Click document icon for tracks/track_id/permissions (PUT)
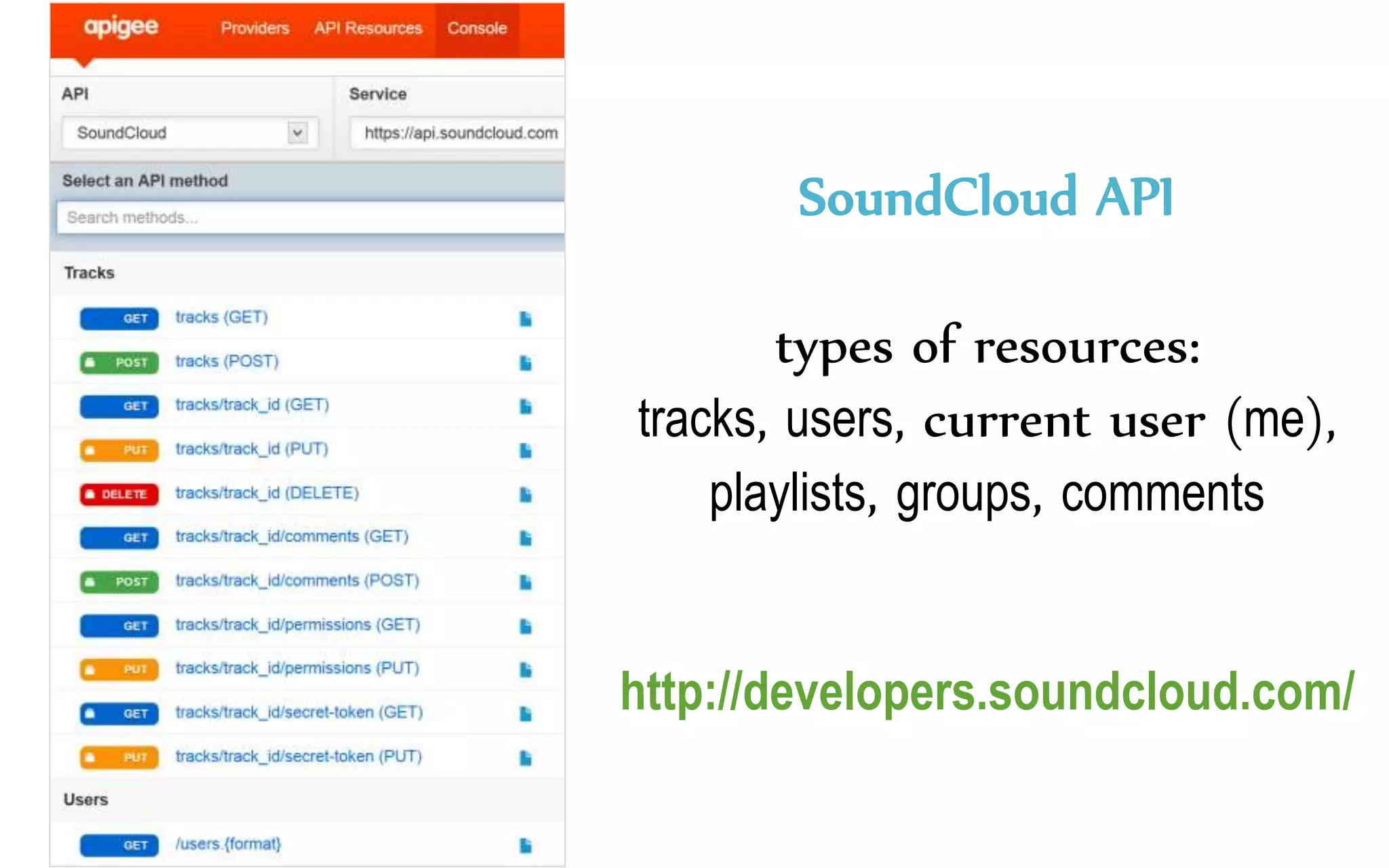 click(526, 669)
